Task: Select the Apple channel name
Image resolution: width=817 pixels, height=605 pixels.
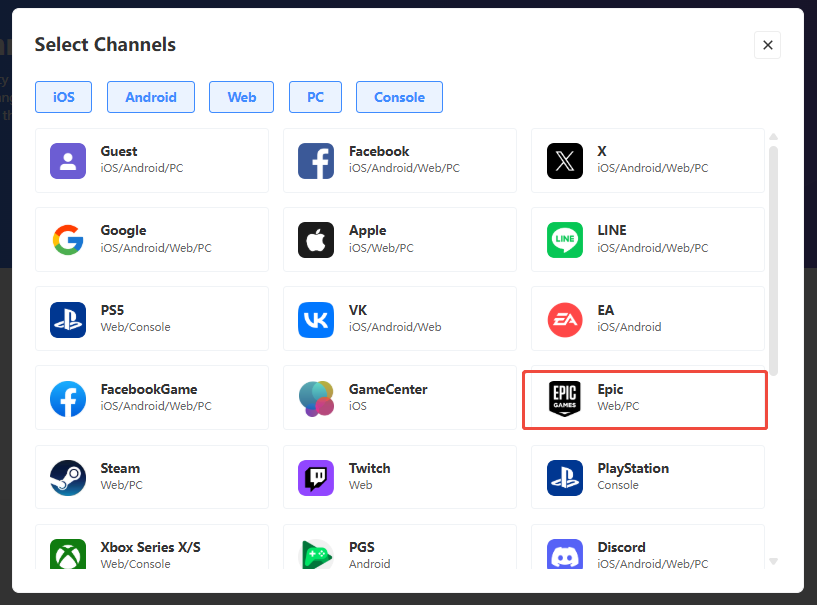Action: [367, 230]
